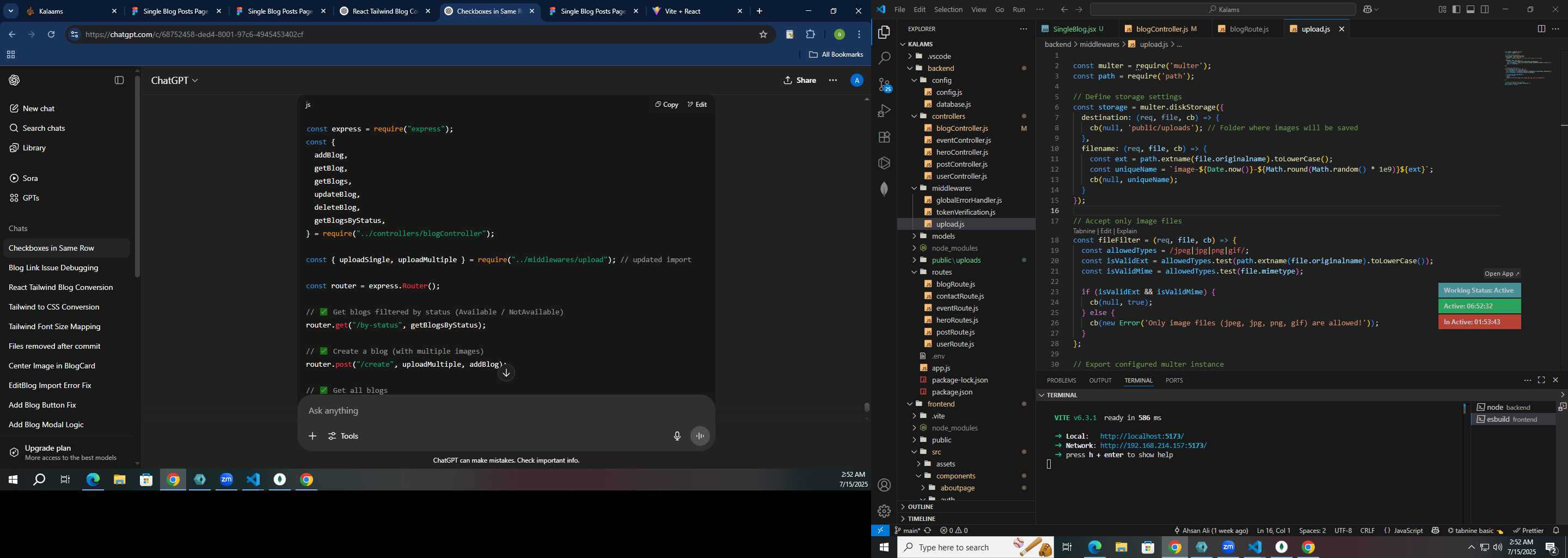
Task: Open ChatGPT conversation options three dots
Action: pos(832,81)
